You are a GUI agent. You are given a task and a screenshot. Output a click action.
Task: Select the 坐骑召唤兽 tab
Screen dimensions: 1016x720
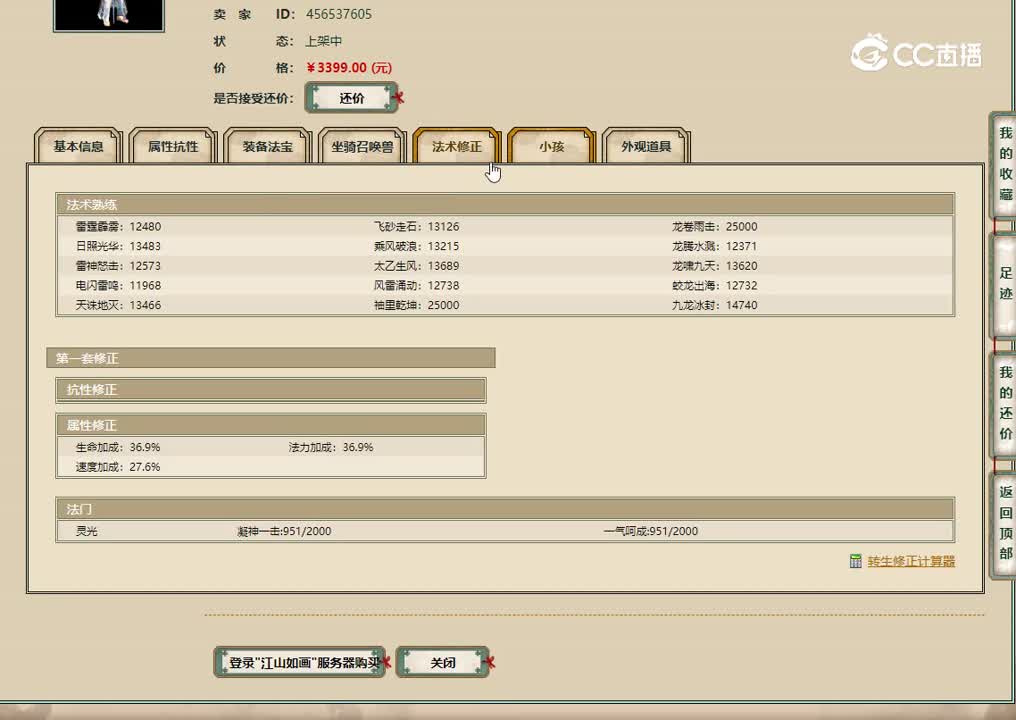pos(362,146)
